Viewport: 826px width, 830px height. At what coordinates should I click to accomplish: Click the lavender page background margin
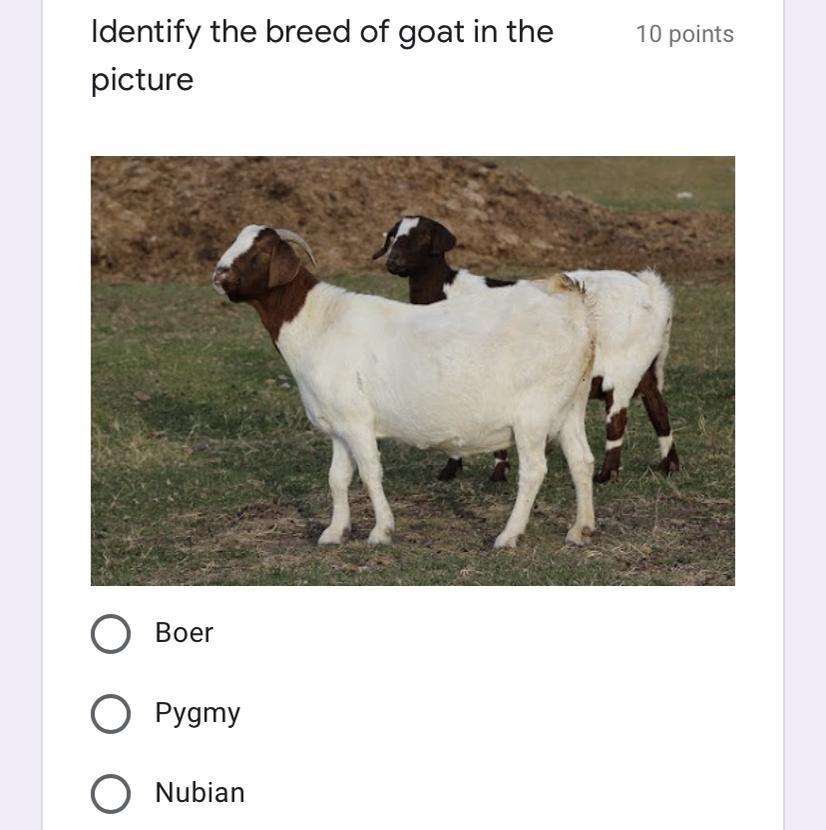click(x=805, y=400)
